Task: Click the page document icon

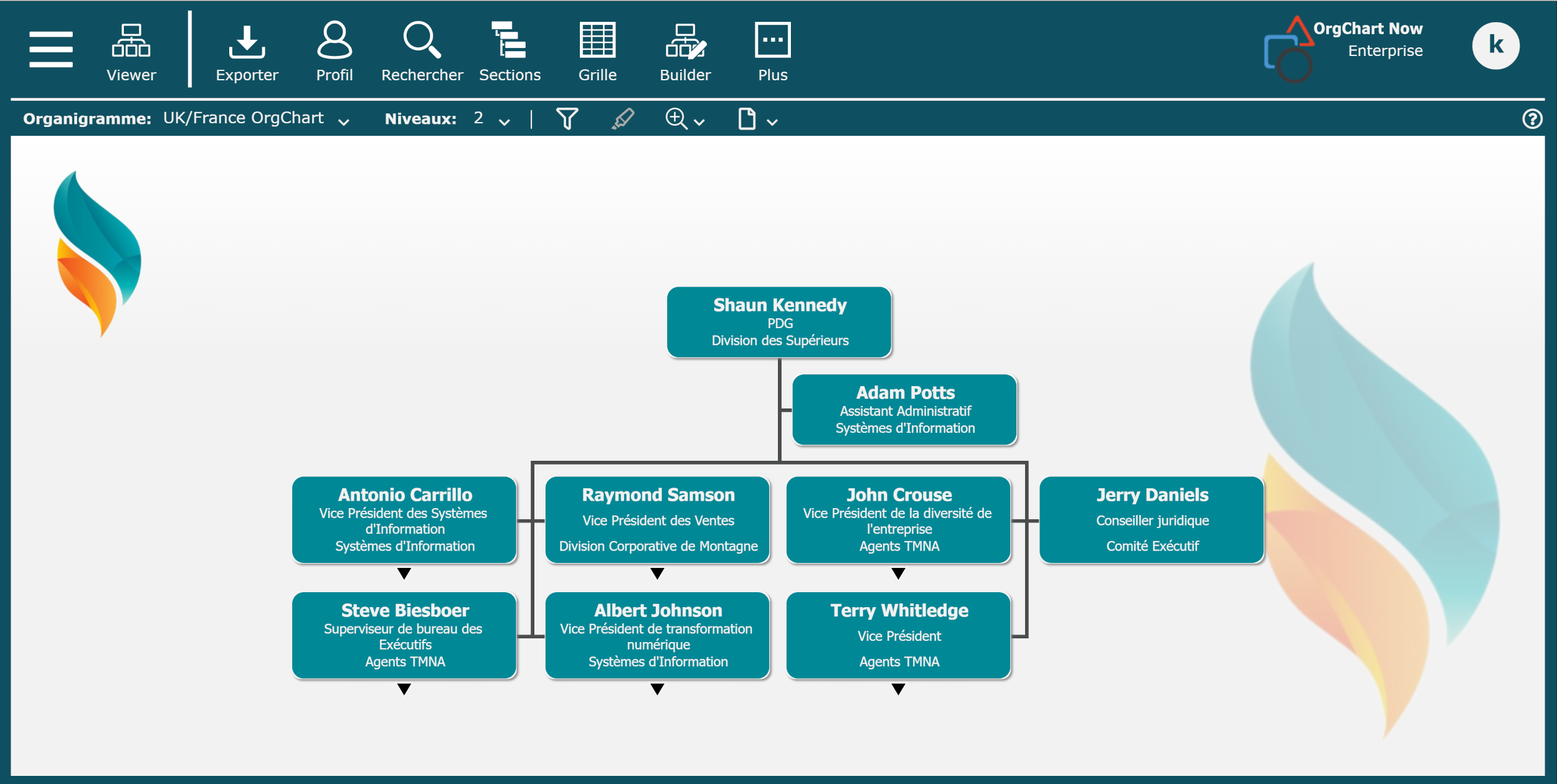Action: tap(747, 118)
